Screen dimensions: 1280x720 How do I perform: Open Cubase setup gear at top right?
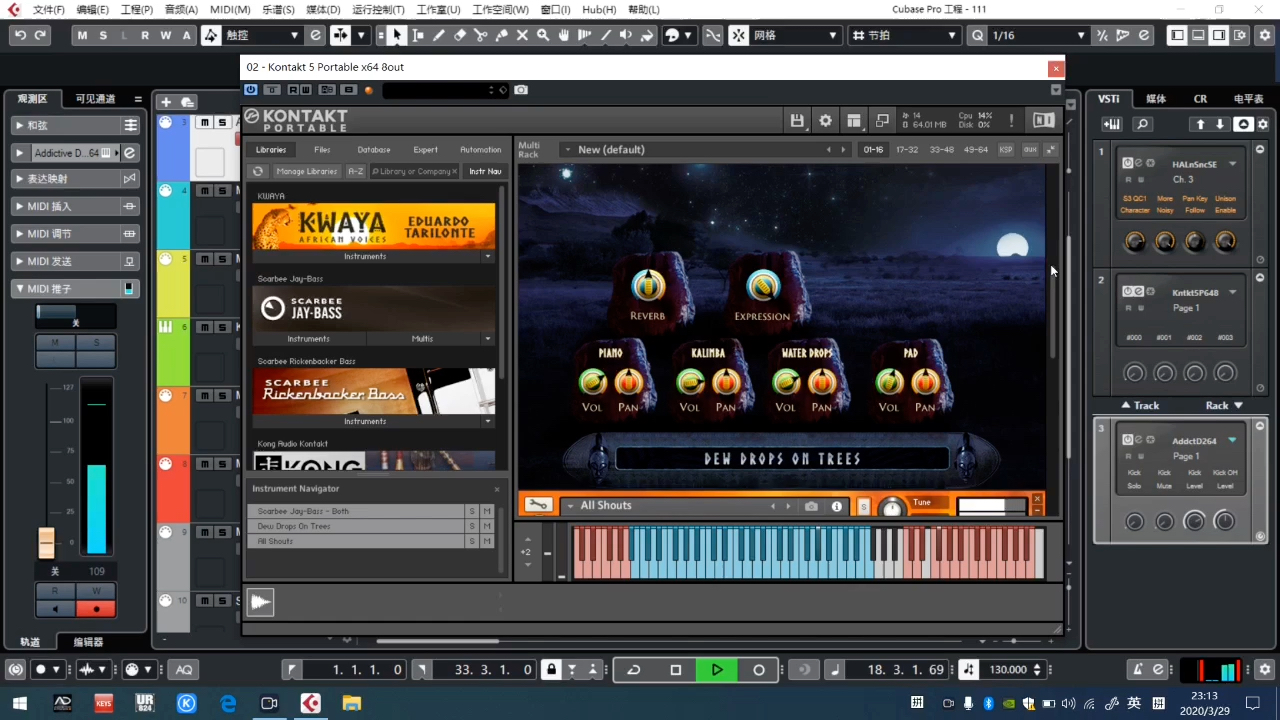coord(1265,35)
